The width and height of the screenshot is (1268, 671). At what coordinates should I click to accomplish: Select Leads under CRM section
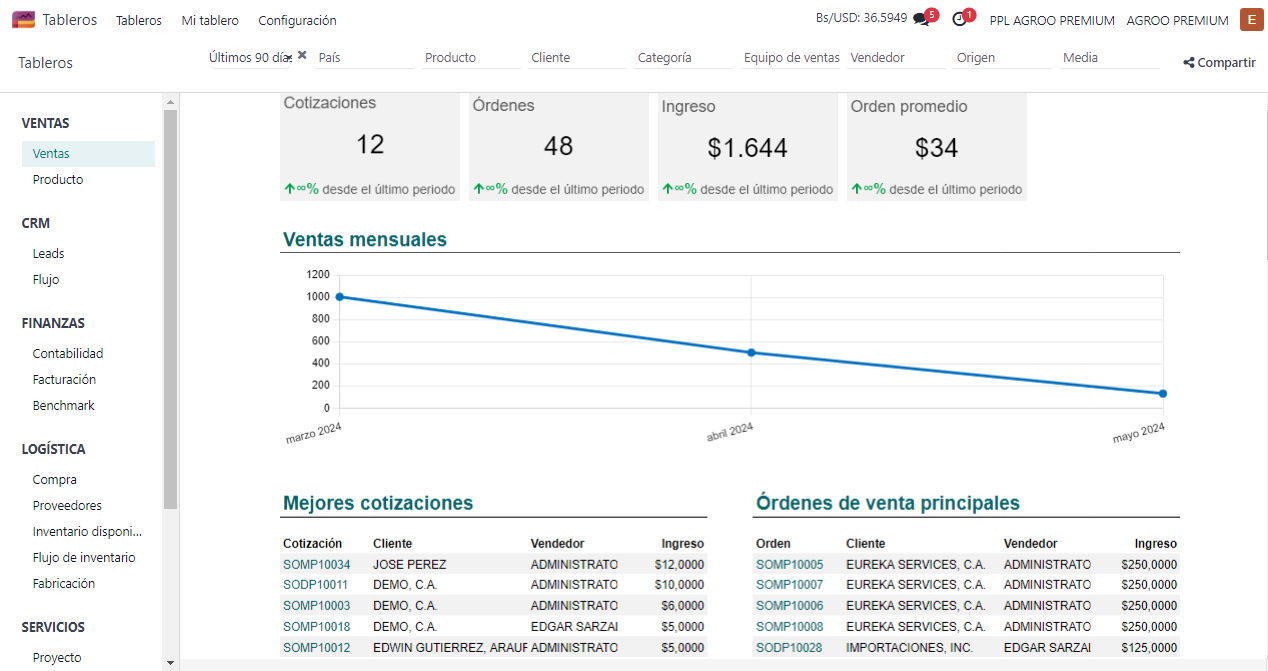click(x=48, y=254)
